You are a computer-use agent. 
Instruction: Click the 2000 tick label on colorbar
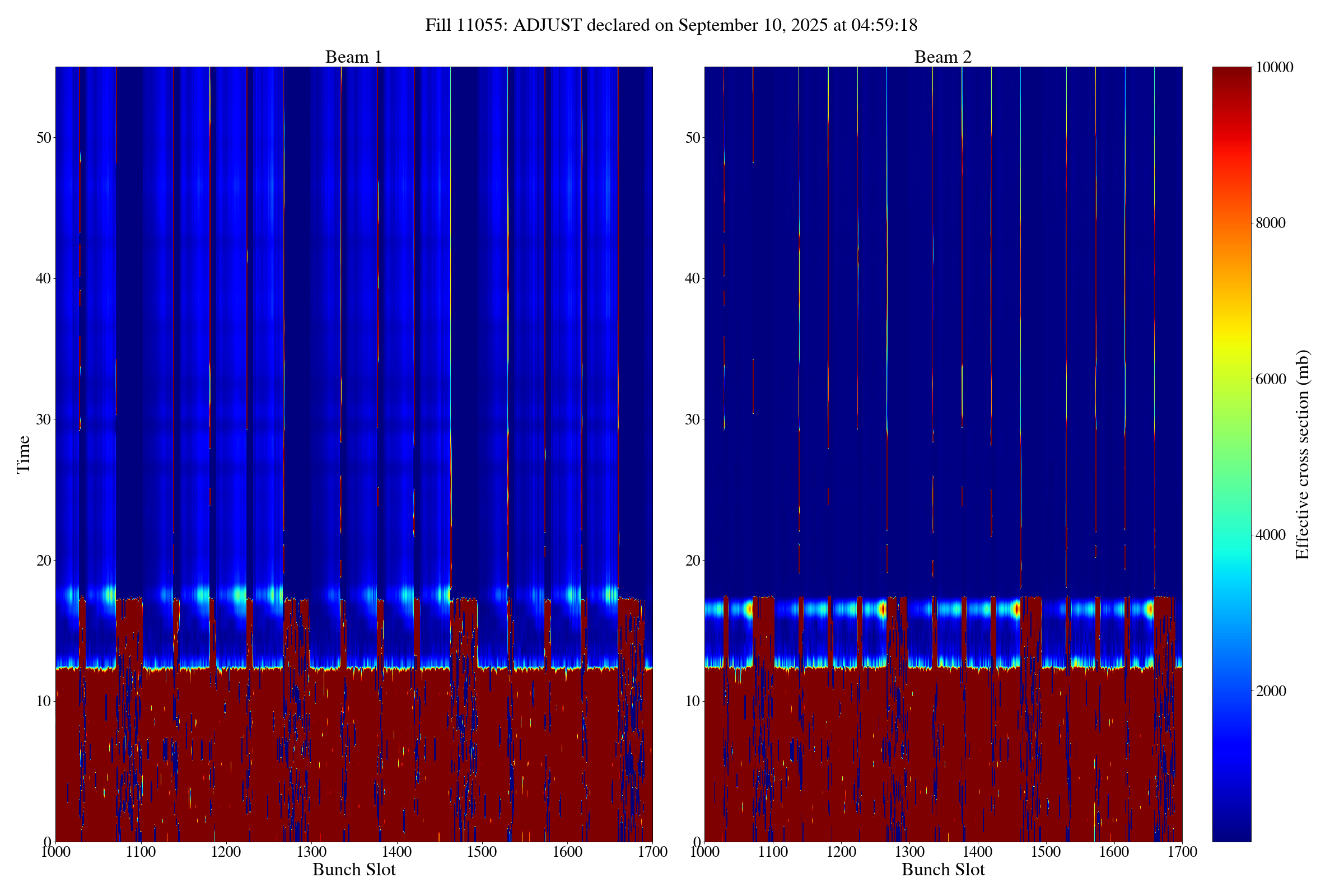[1270, 692]
